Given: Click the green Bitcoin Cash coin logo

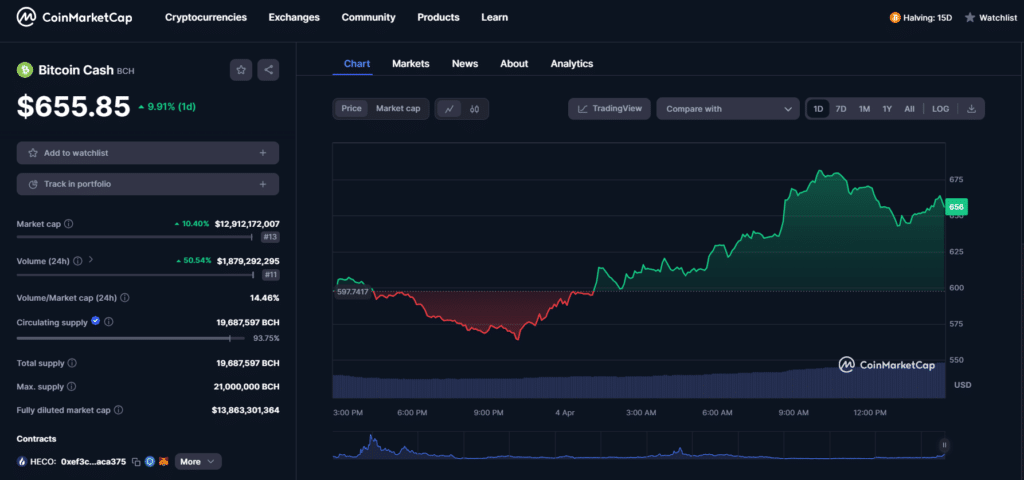Looking at the screenshot, I should pyautogui.click(x=25, y=70).
